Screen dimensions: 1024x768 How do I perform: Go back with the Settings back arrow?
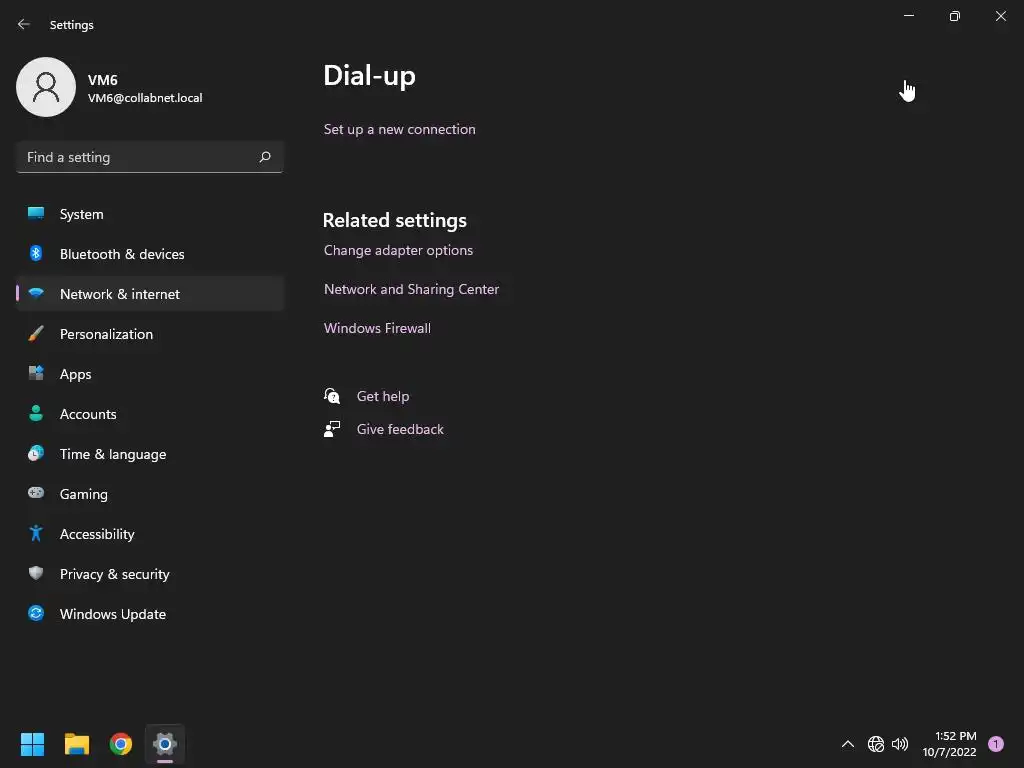(24, 24)
